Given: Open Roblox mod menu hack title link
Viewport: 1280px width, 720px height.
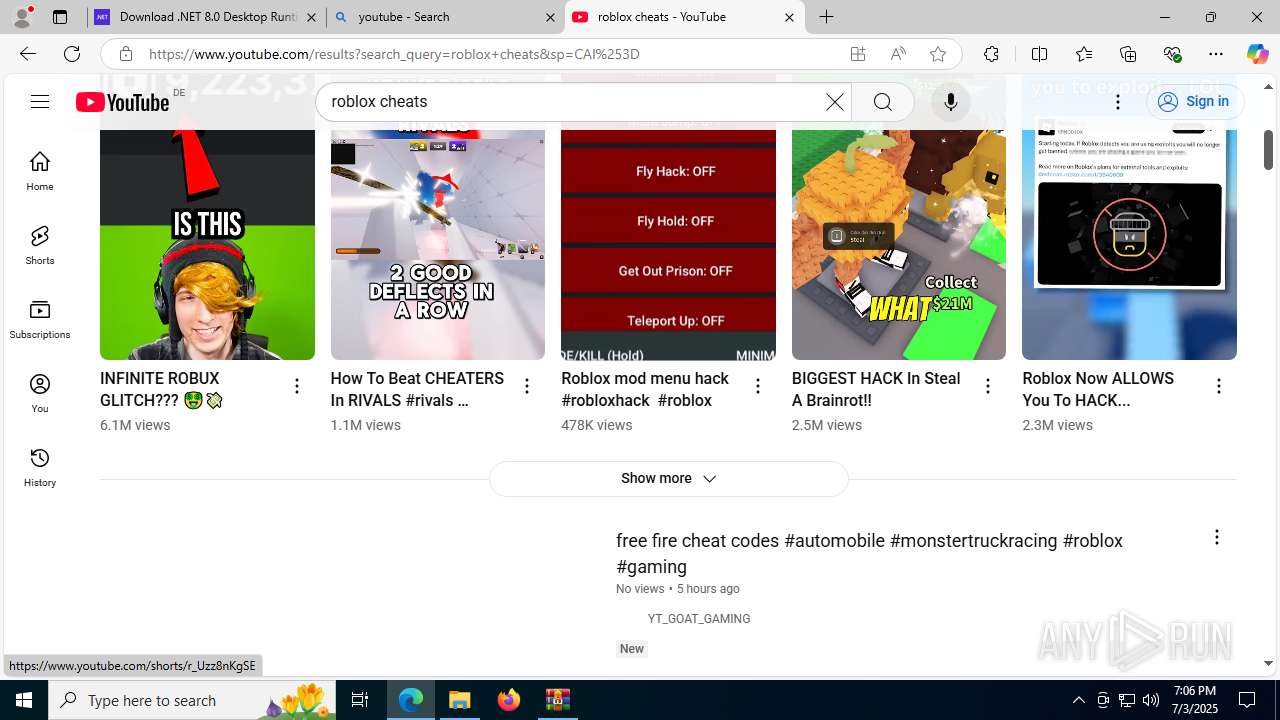Looking at the screenshot, I should 645,390.
